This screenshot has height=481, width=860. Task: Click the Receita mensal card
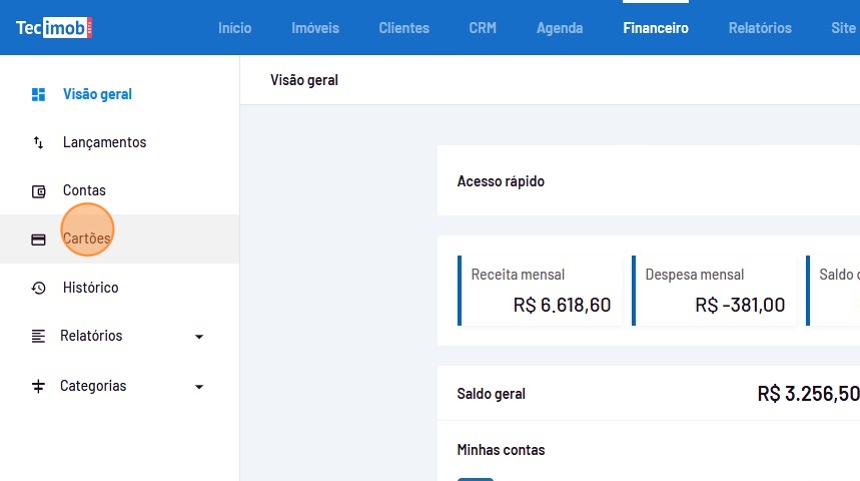pos(541,290)
